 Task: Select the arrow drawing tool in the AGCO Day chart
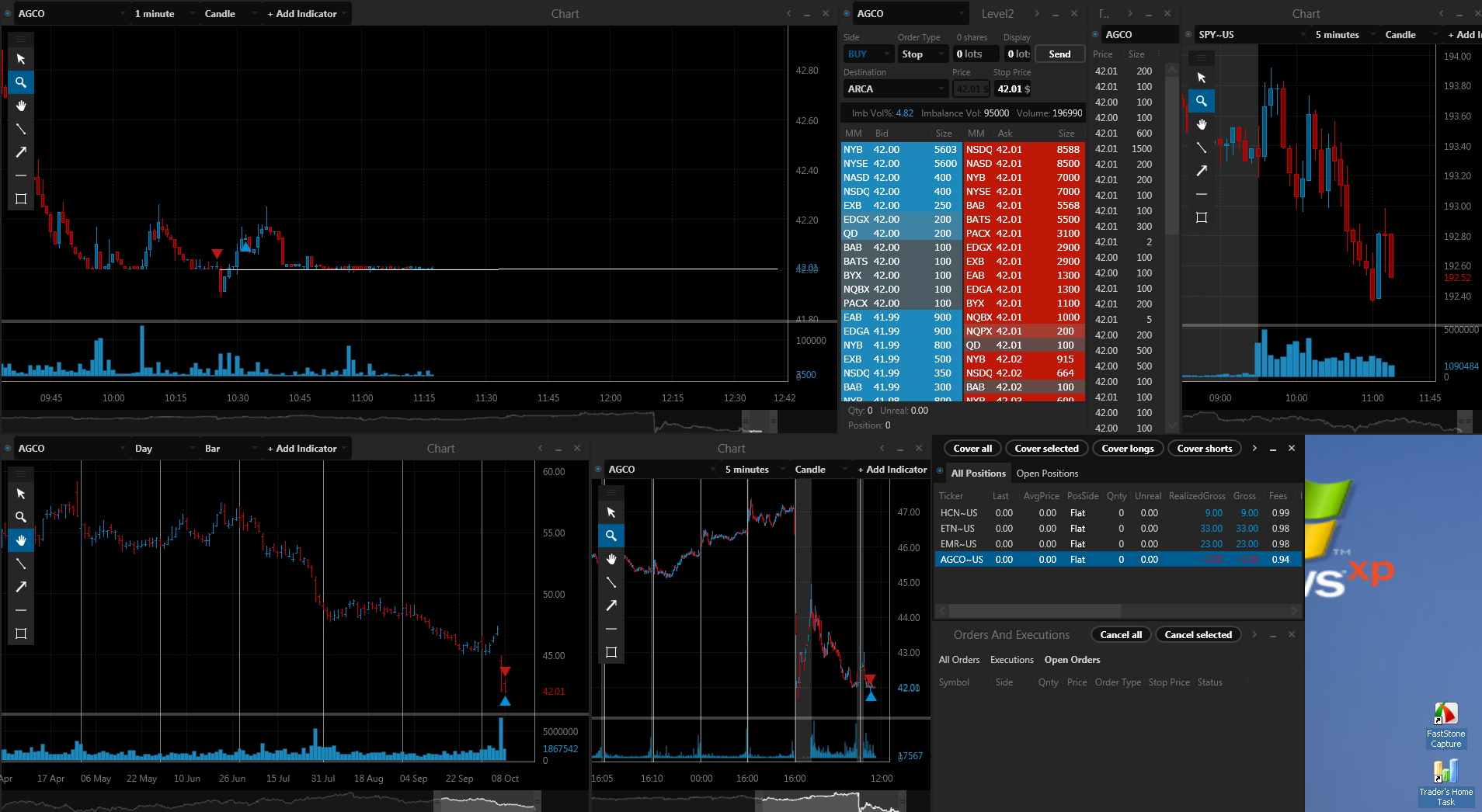pyautogui.click(x=21, y=587)
